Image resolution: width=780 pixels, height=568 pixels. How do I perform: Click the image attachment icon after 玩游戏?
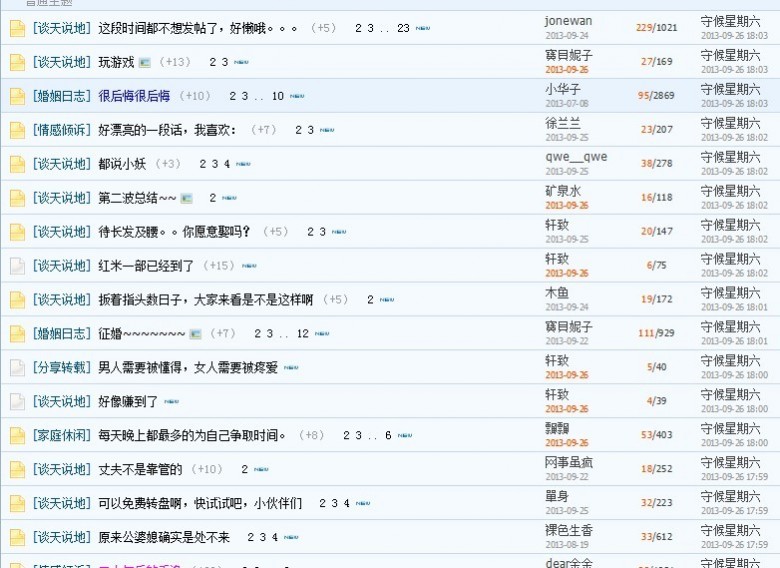pos(145,63)
